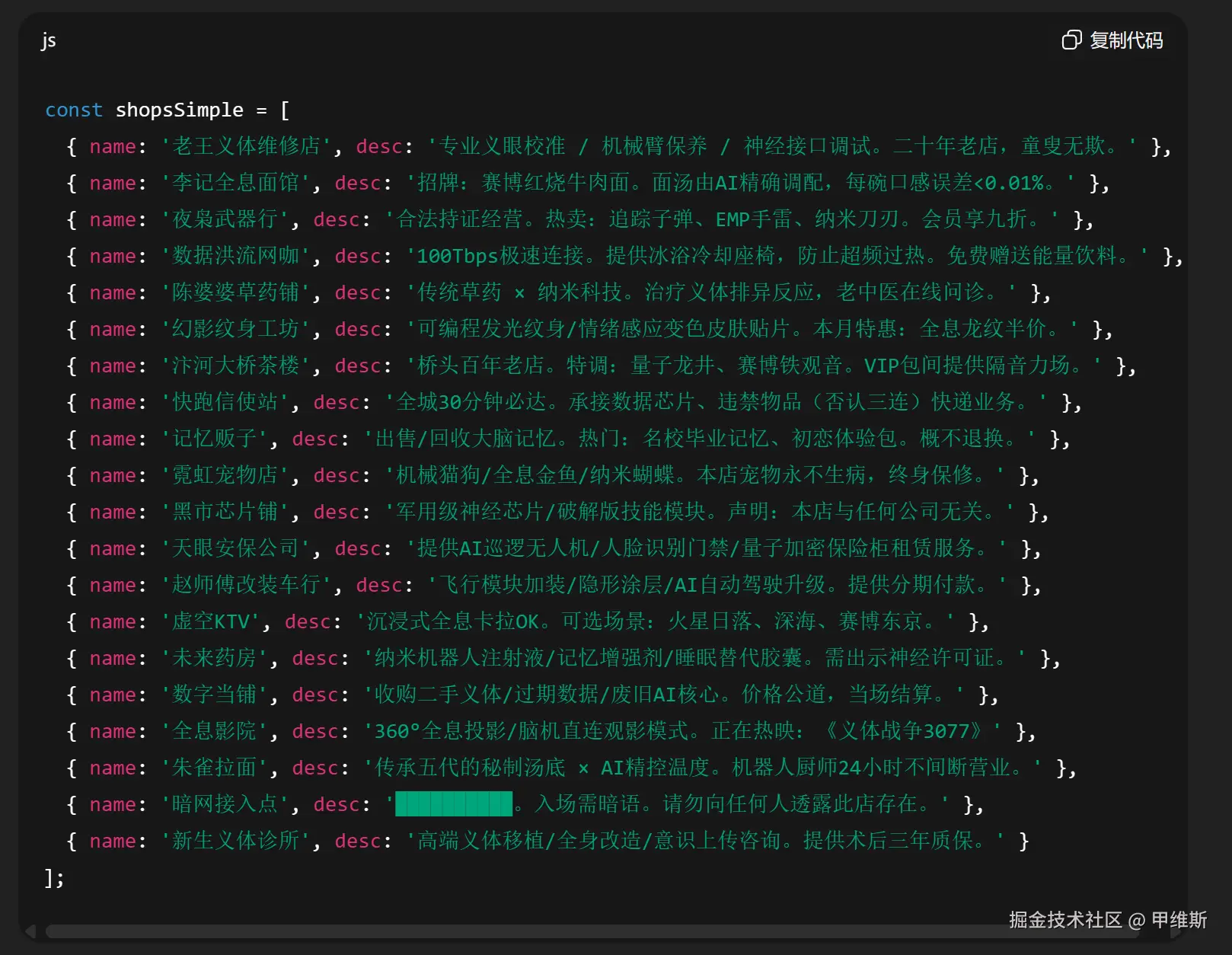Click the shop name '记忆贩子'

(x=215, y=439)
